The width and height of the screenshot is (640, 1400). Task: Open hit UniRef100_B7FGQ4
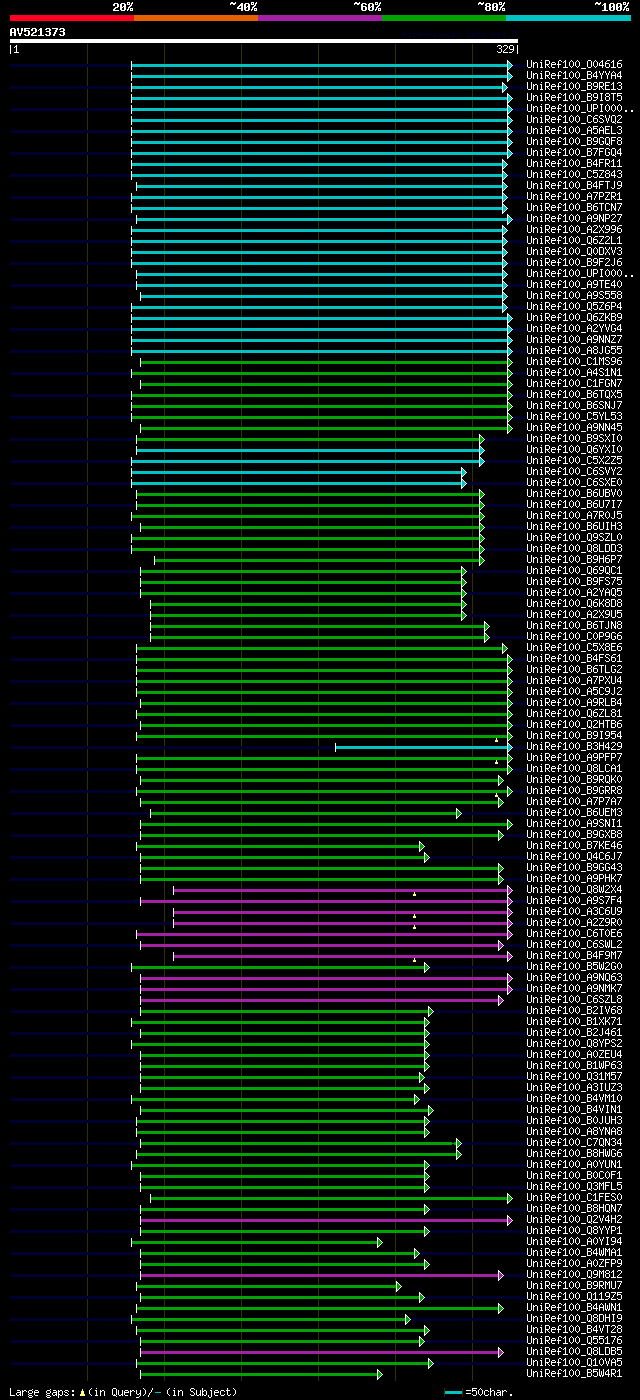tap(574, 152)
